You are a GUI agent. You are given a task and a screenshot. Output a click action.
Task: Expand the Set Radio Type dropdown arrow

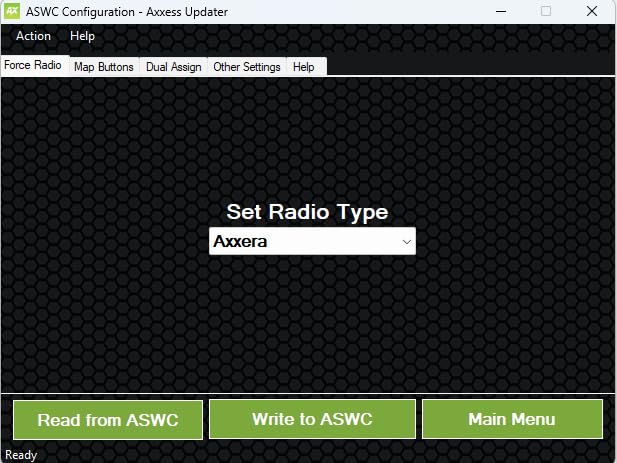tap(406, 242)
